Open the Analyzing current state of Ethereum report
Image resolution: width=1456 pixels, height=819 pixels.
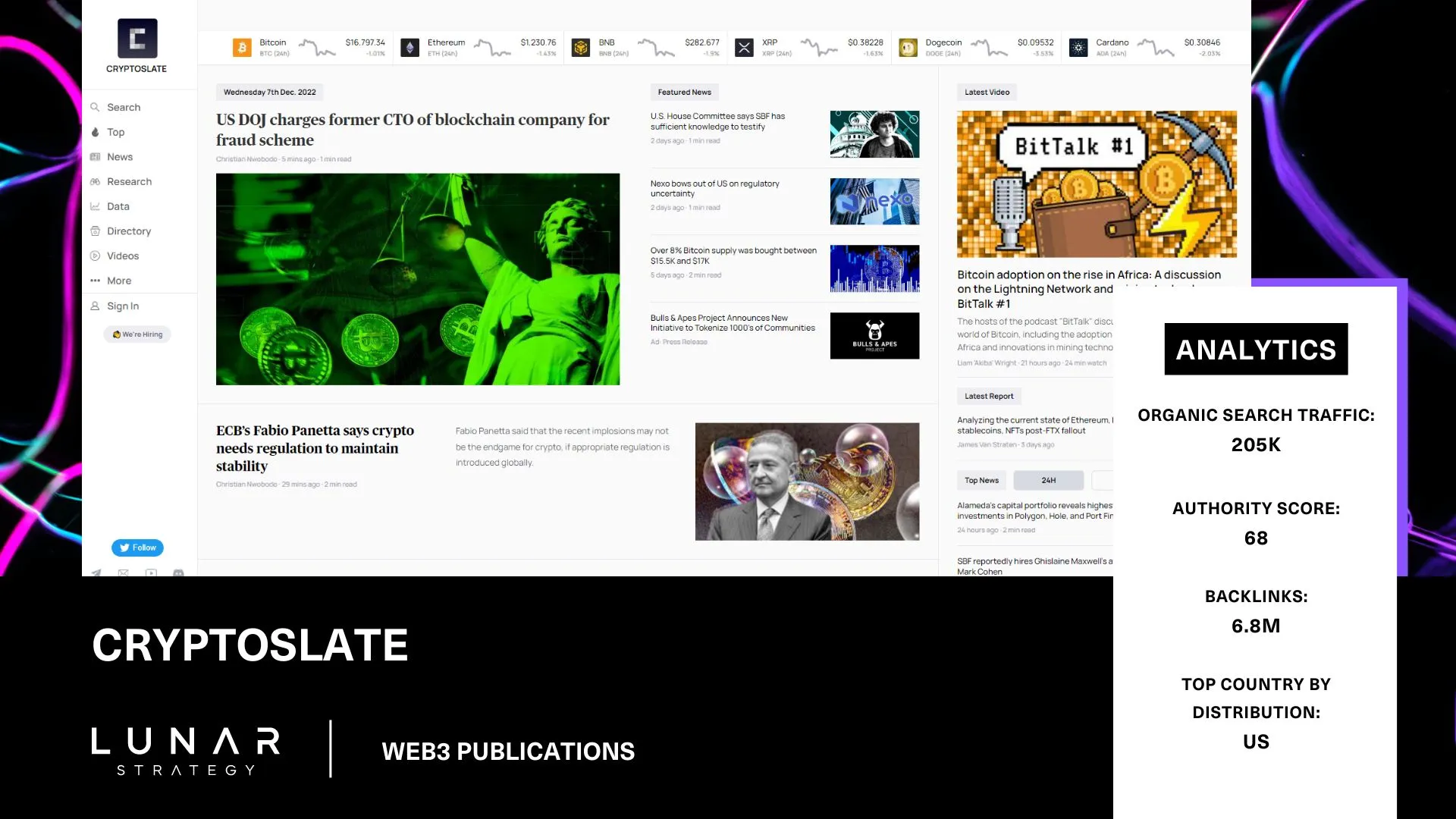pos(1034,425)
